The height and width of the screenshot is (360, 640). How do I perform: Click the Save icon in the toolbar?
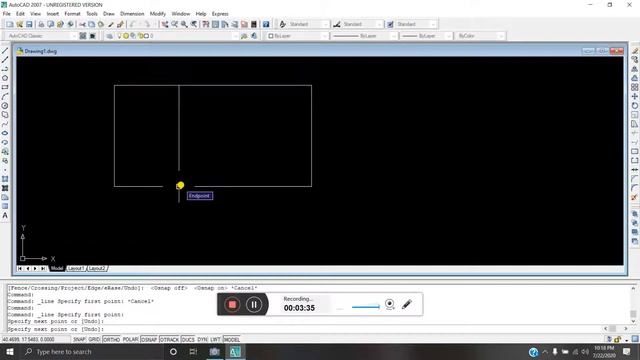(29, 24)
